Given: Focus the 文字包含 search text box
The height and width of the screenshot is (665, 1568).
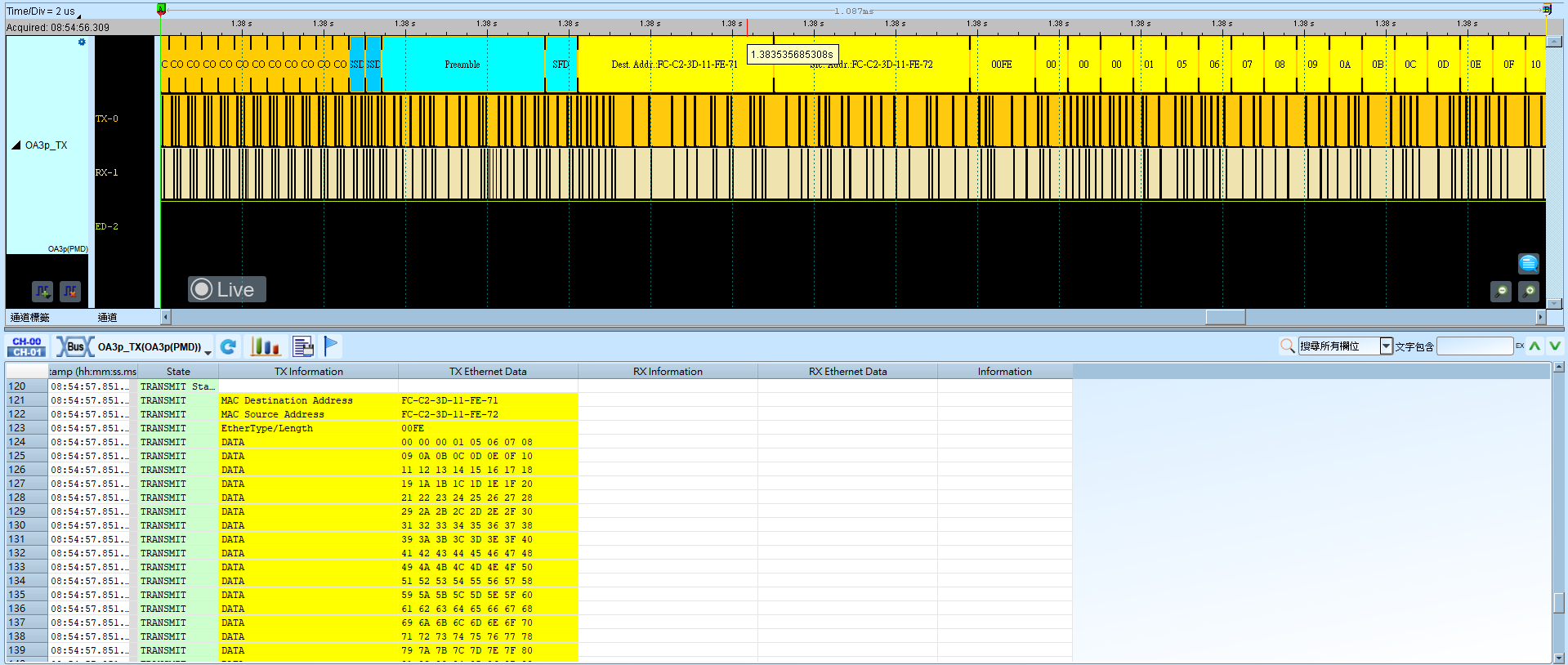Looking at the screenshot, I should (1475, 346).
